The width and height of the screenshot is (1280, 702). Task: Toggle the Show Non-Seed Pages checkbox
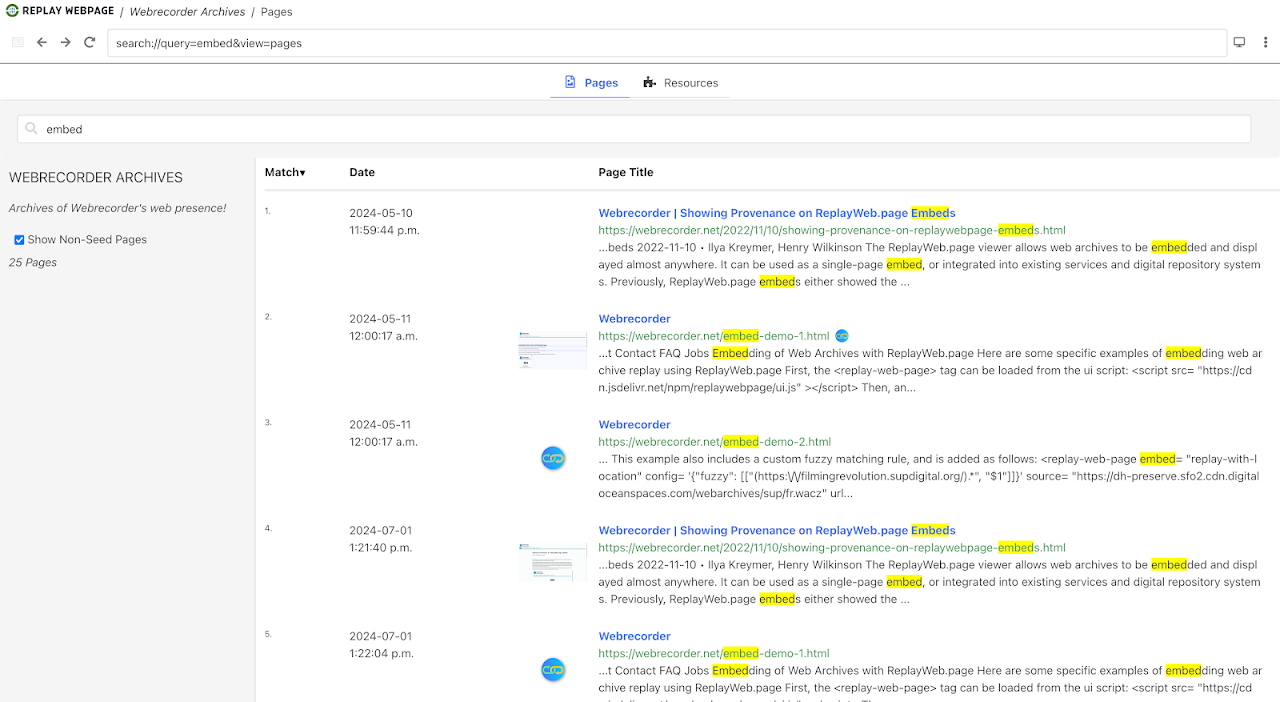coord(19,240)
